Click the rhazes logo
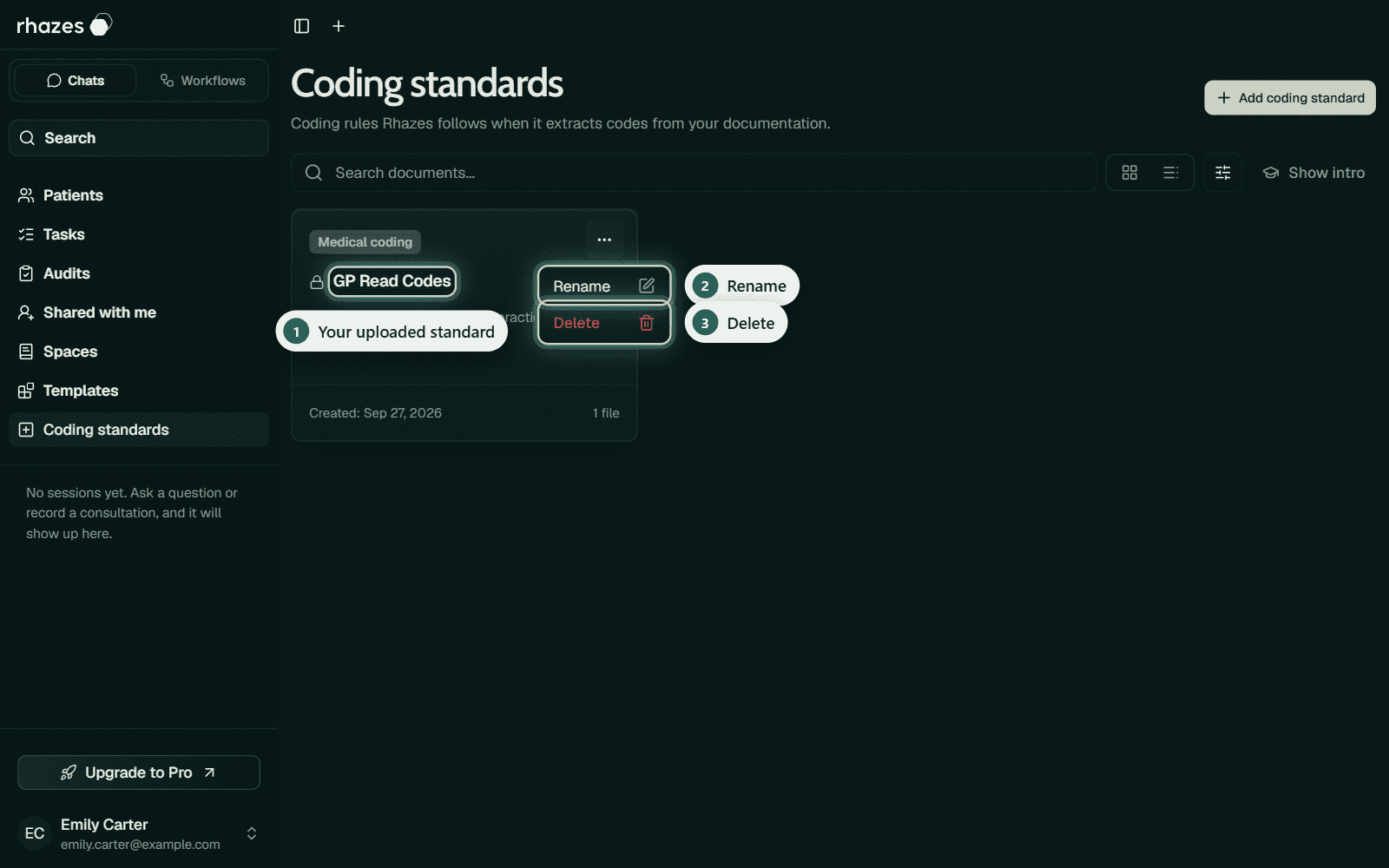Image resolution: width=1389 pixels, height=868 pixels. [x=65, y=25]
